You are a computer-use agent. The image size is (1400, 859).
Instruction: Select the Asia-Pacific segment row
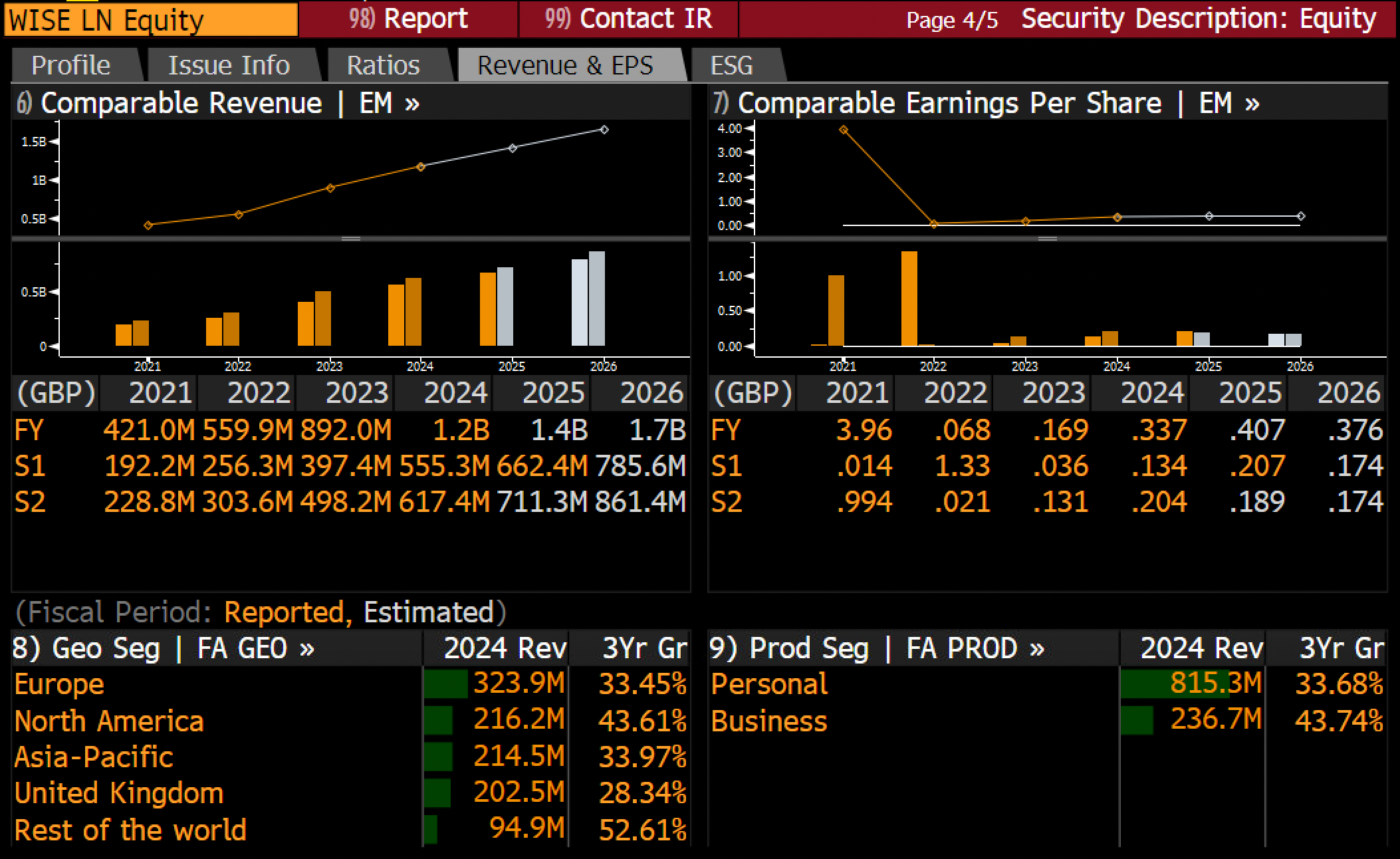350,757
